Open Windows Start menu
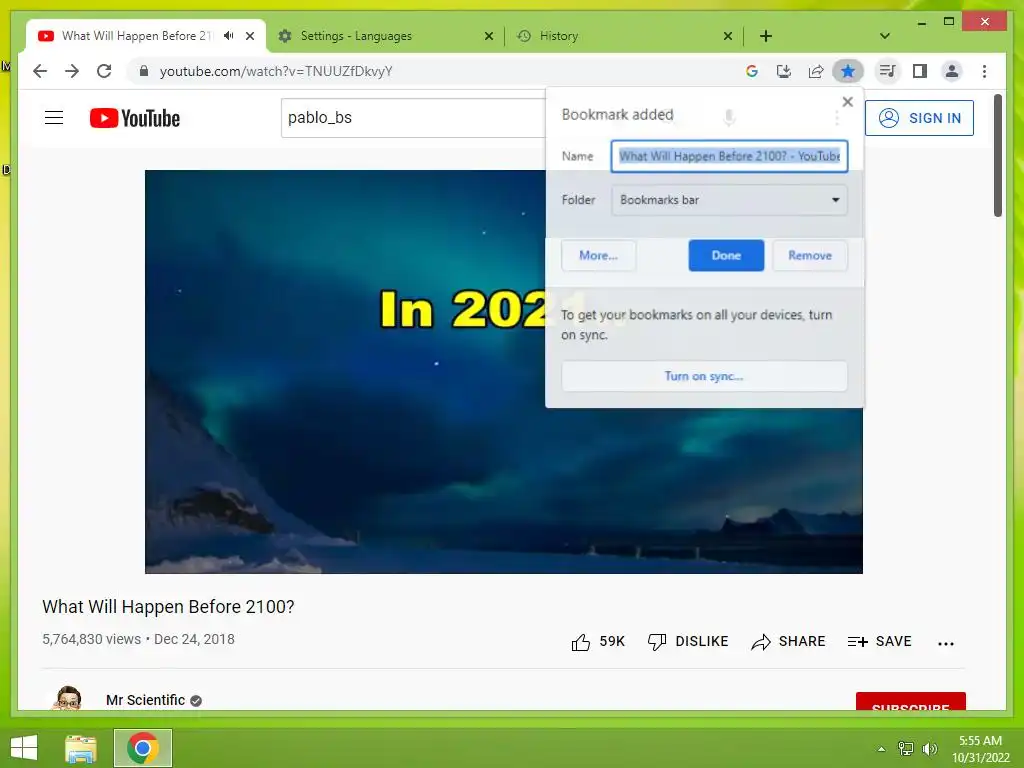 pyautogui.click(x=24, y=748)
